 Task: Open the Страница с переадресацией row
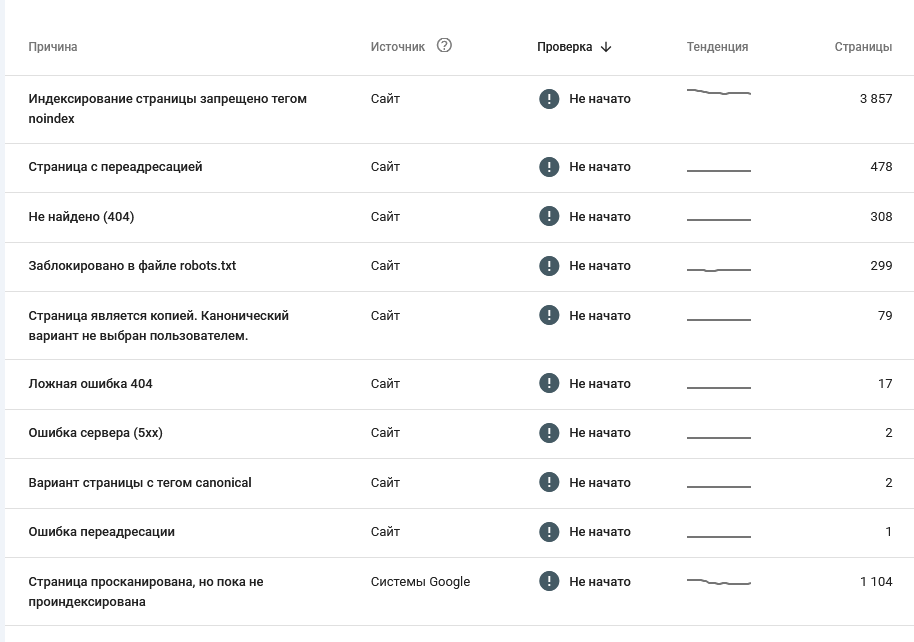pyautogui.click(x=116, y=167)
